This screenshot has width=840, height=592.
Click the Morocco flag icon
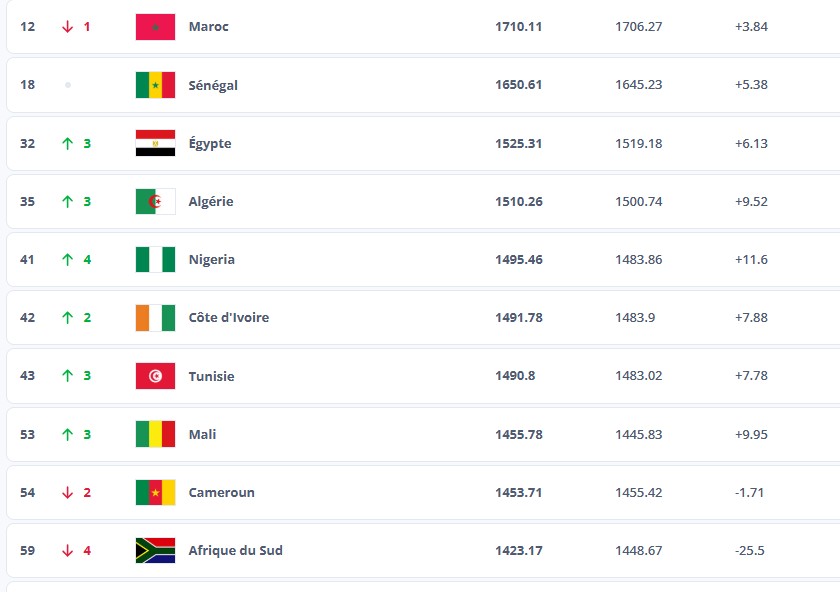(x=155, y=27)
